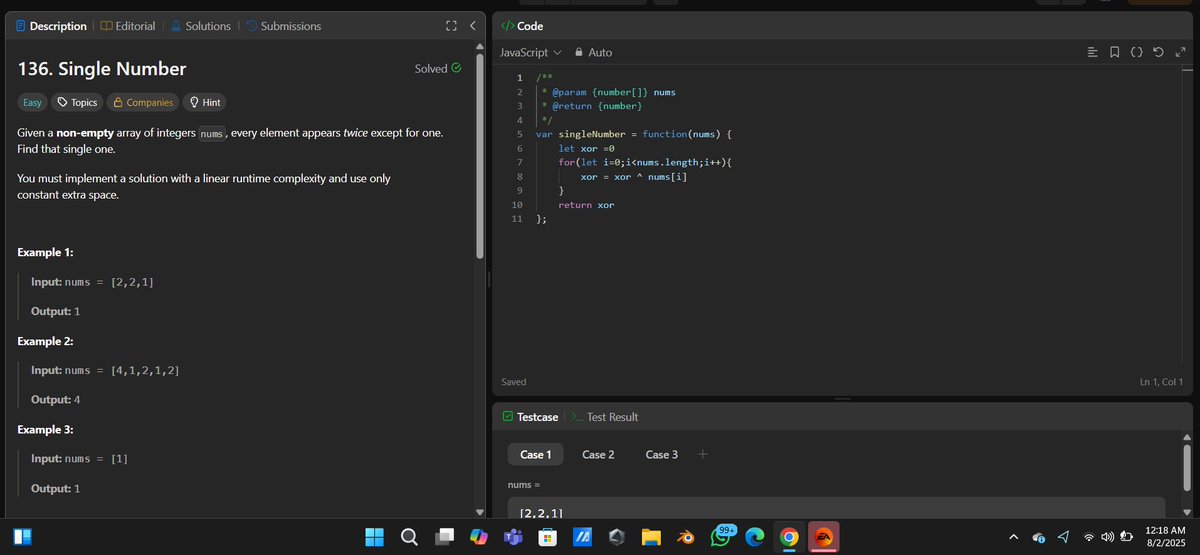Viewport: 1200px width, 555px height.
Task: Add a new test case with plus icon
Action: 702,454
